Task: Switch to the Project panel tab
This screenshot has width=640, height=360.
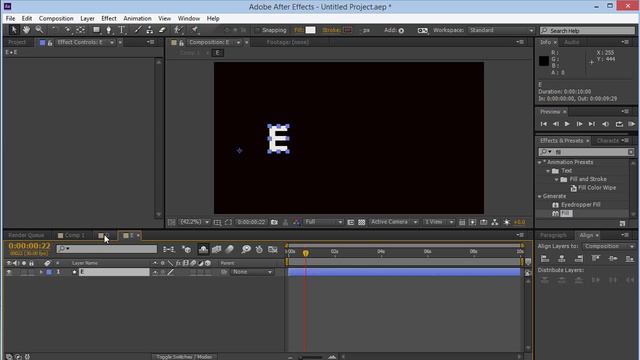Action: 17,42
